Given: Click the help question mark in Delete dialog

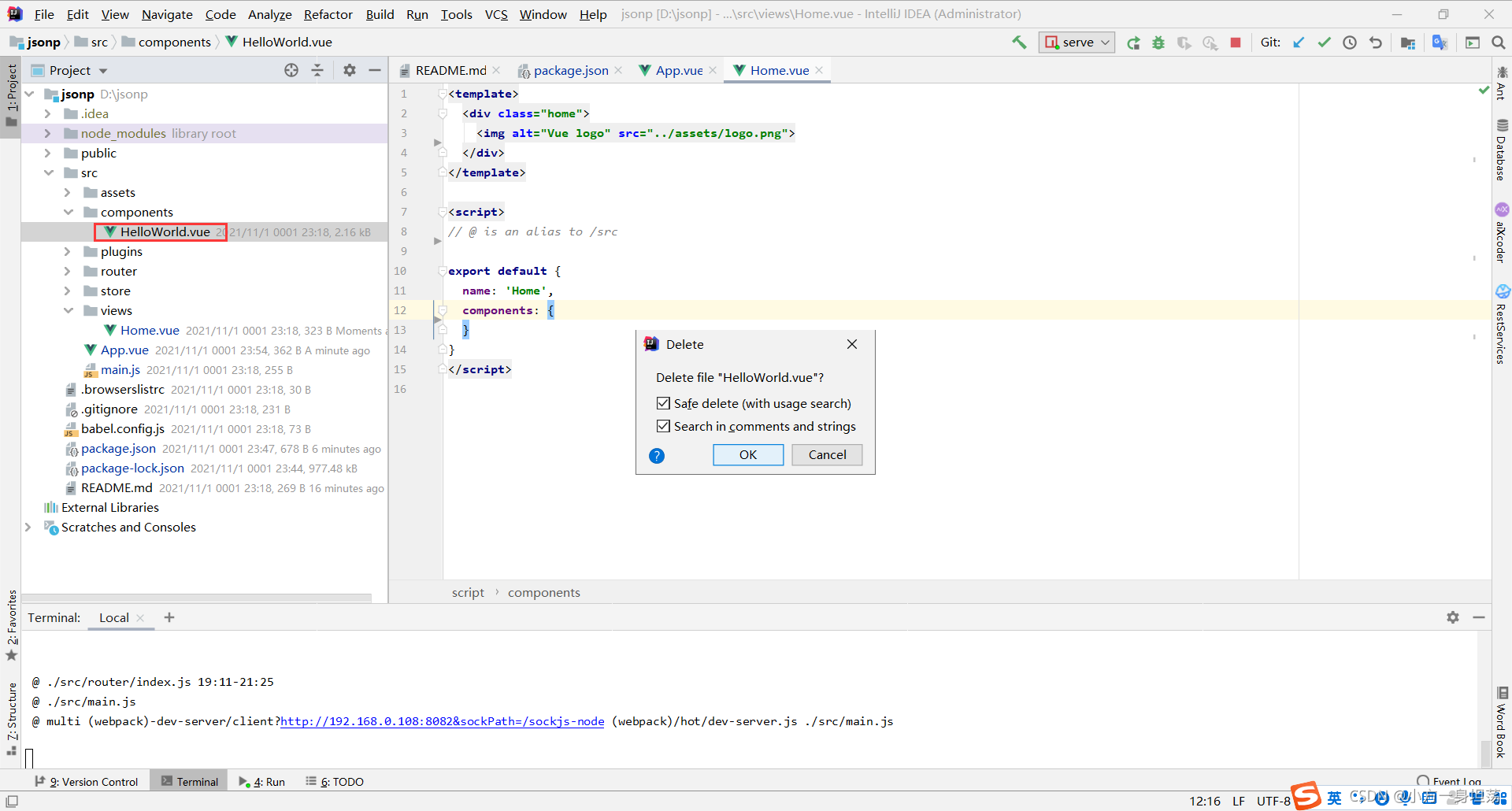Looking at the screenshot, I should point(657,456).
